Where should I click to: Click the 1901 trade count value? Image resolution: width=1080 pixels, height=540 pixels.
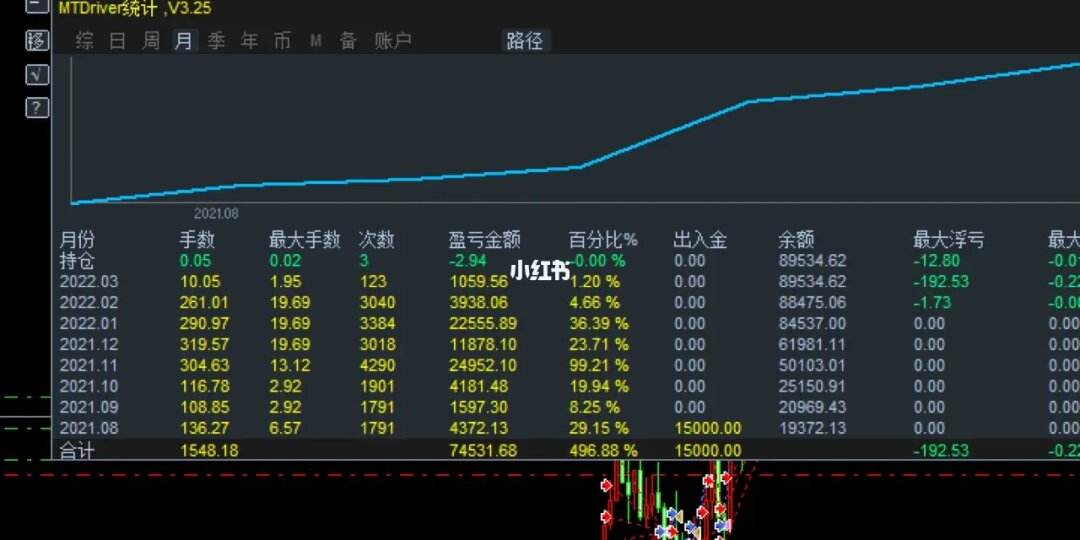click(x=377, y=386)
